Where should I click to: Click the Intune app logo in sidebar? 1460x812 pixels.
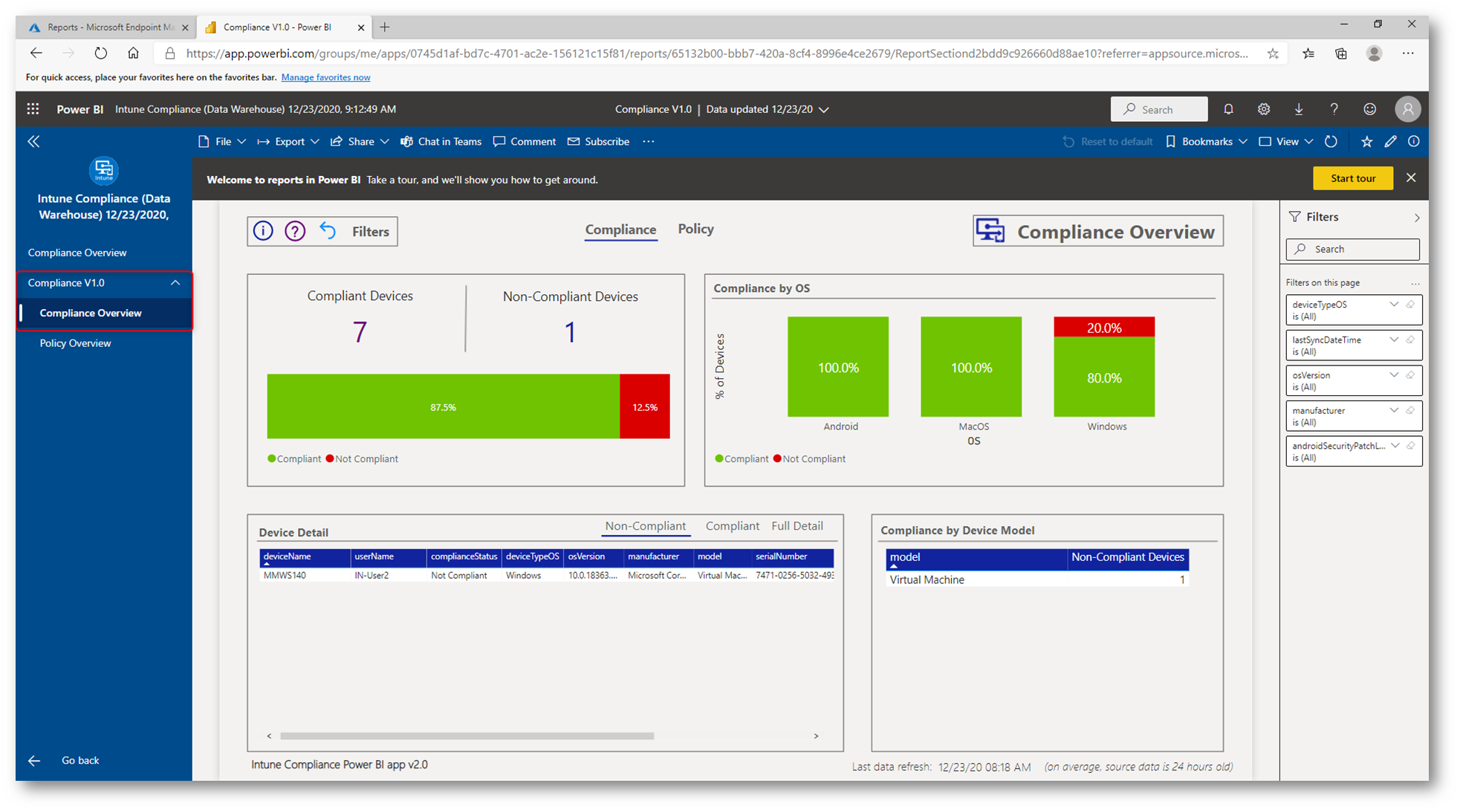(x=104, y=171)
